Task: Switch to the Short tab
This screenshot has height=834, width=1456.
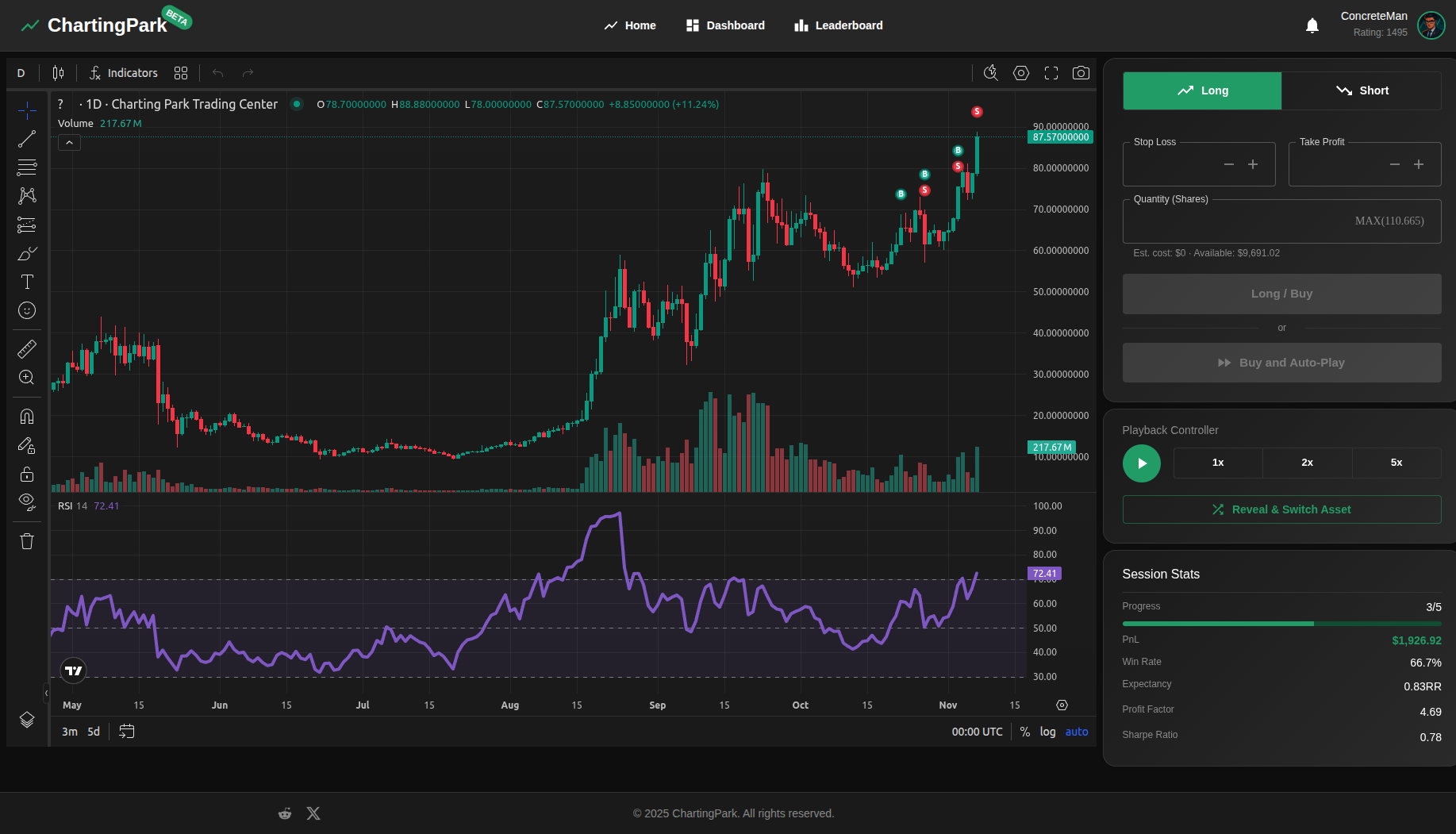Action: 1362,90
